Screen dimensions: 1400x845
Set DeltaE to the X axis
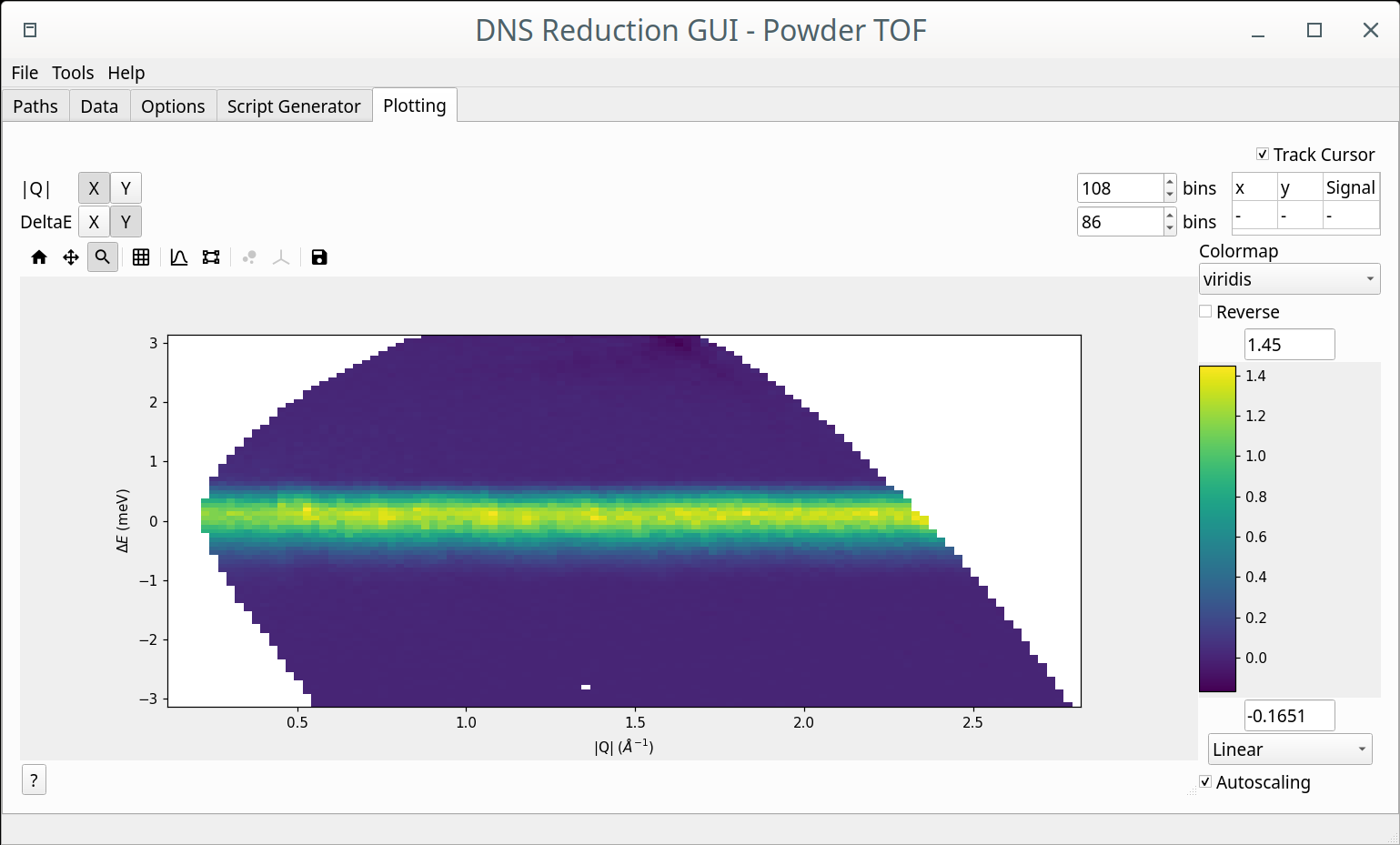[94, 222]
